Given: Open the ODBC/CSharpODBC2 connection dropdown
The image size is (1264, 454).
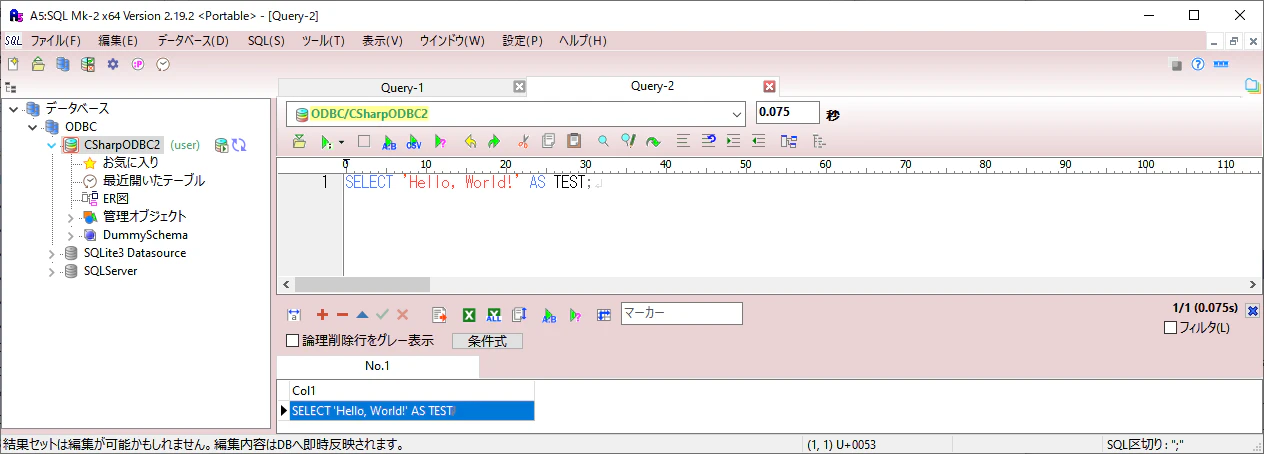Looking at the screenshot, I should [737, 114].
